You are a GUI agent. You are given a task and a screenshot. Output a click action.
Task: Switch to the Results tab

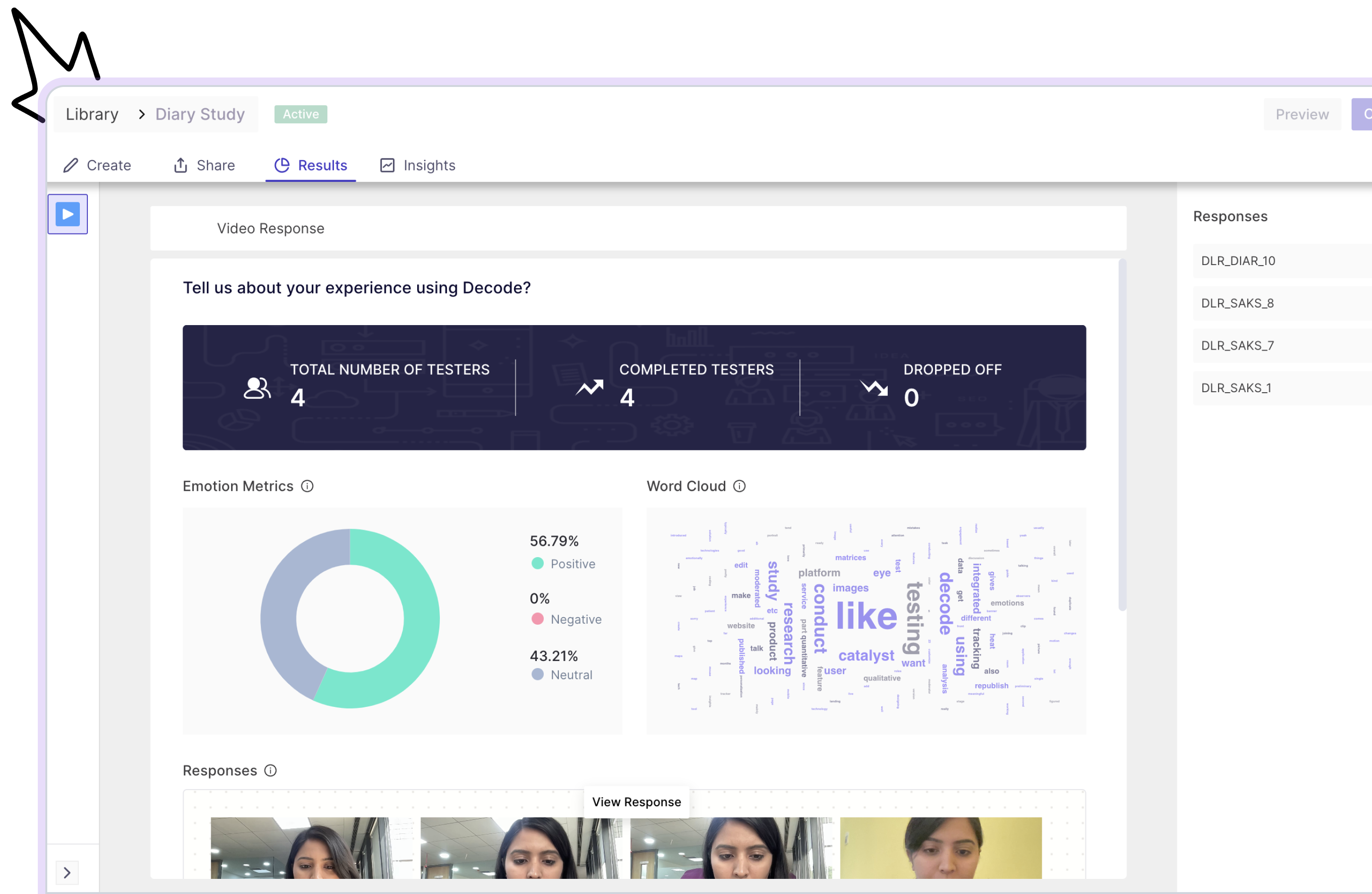coord(311,165)
